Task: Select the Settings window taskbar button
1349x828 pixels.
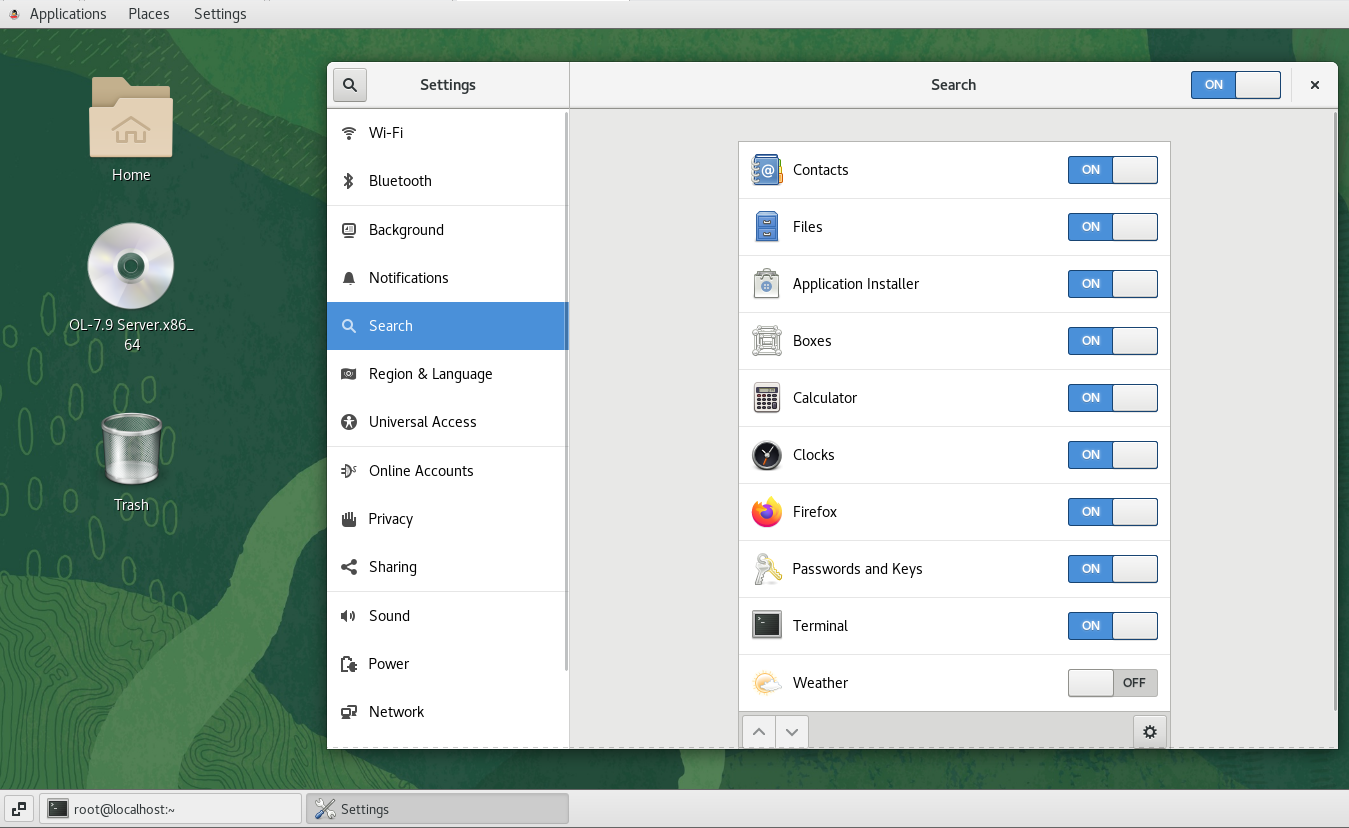Action: [438, 809]
